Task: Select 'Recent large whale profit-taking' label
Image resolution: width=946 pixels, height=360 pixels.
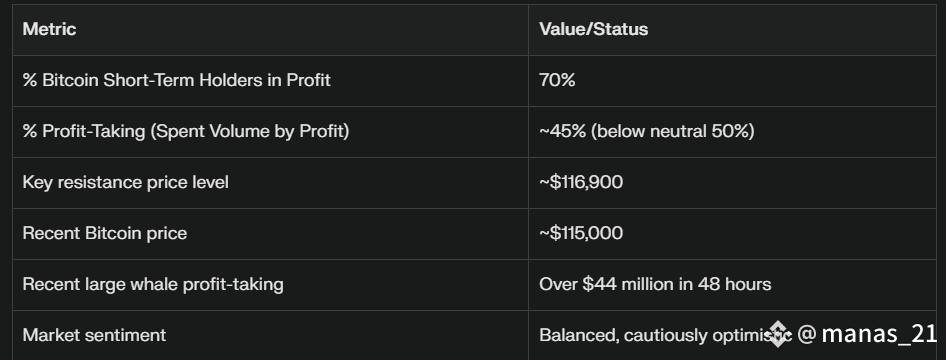Action: click(153, 284)
